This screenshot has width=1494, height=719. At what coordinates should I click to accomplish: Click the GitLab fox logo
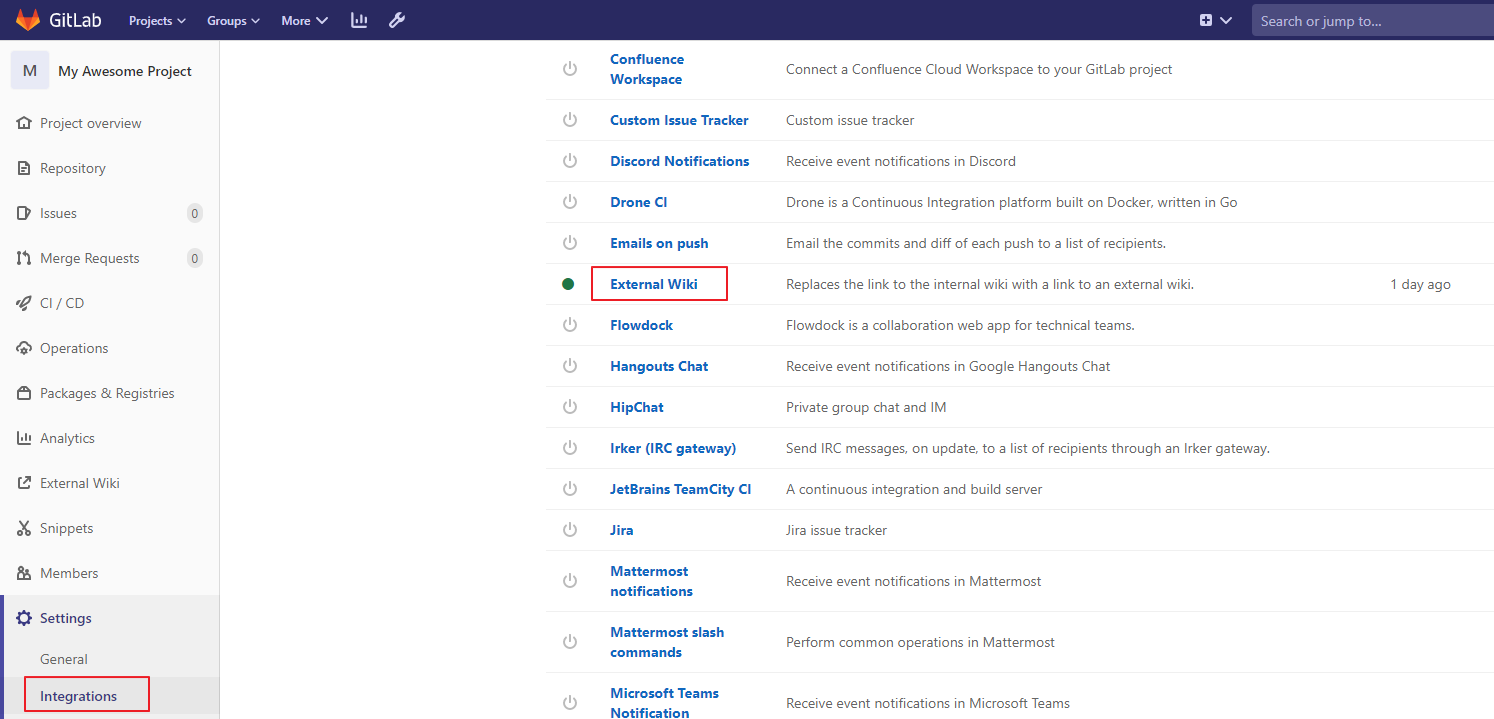click(28, 20)
